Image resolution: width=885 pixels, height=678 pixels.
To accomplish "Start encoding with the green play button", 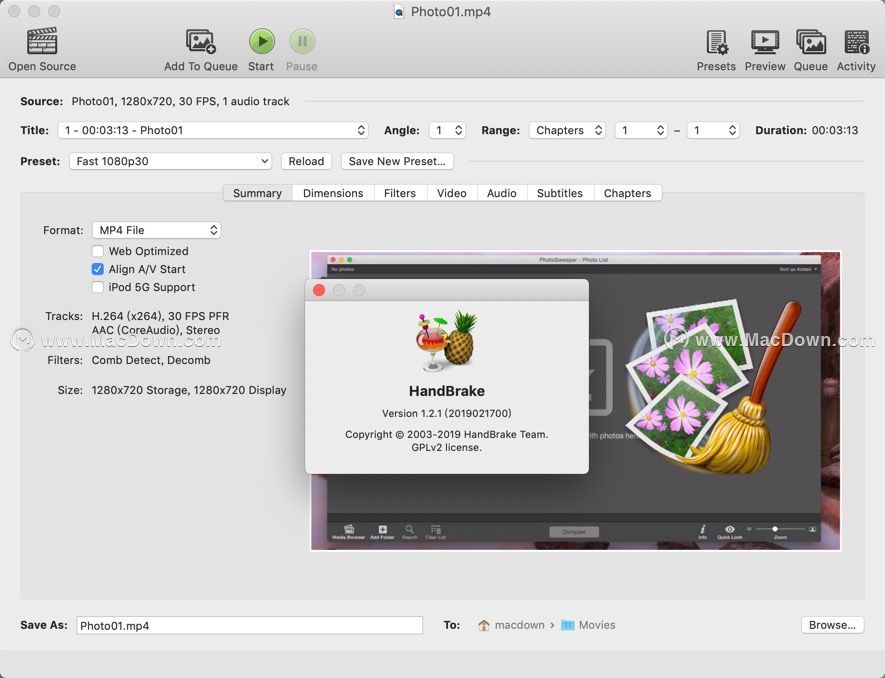I will coord(261,41).
